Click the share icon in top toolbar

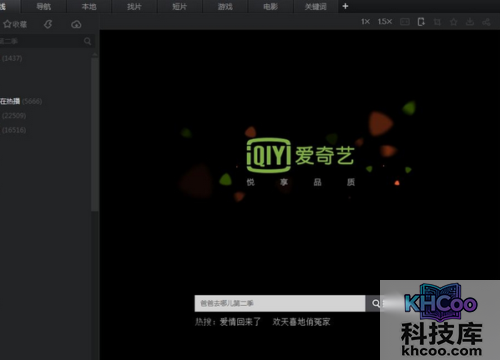click(x=486, y=22)
